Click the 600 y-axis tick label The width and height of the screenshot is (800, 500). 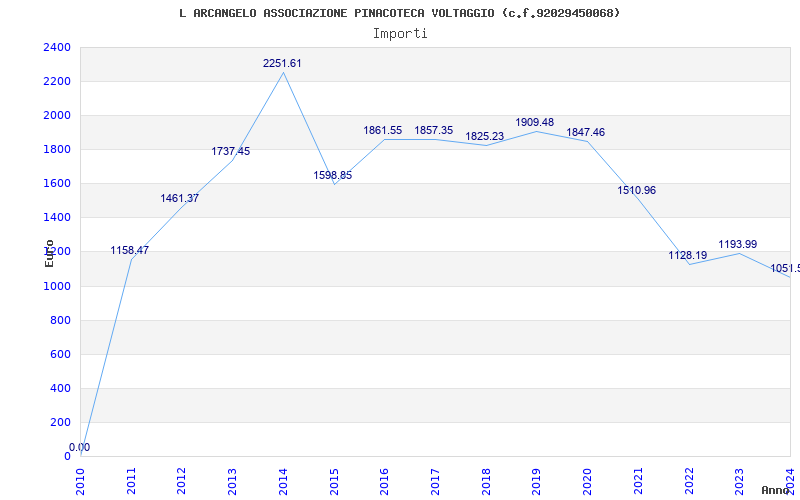click(61, 355)
